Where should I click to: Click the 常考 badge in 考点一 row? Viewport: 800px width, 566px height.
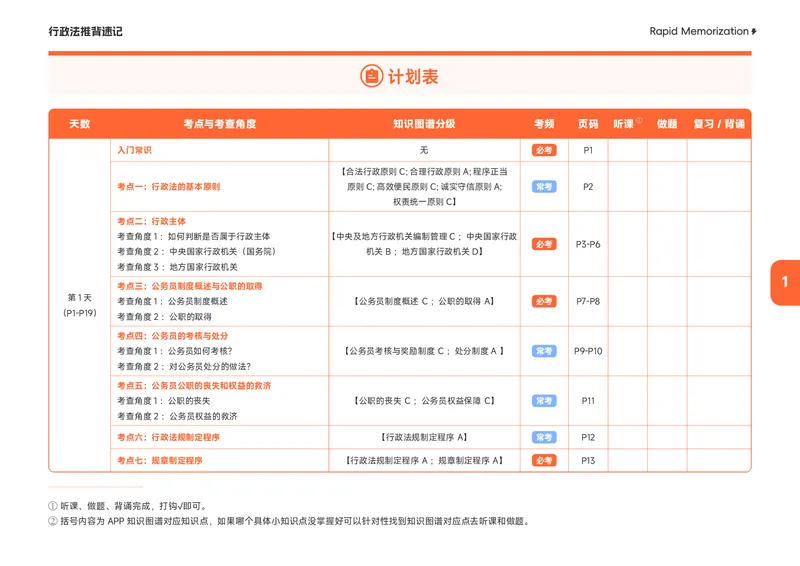pos(544,187)
